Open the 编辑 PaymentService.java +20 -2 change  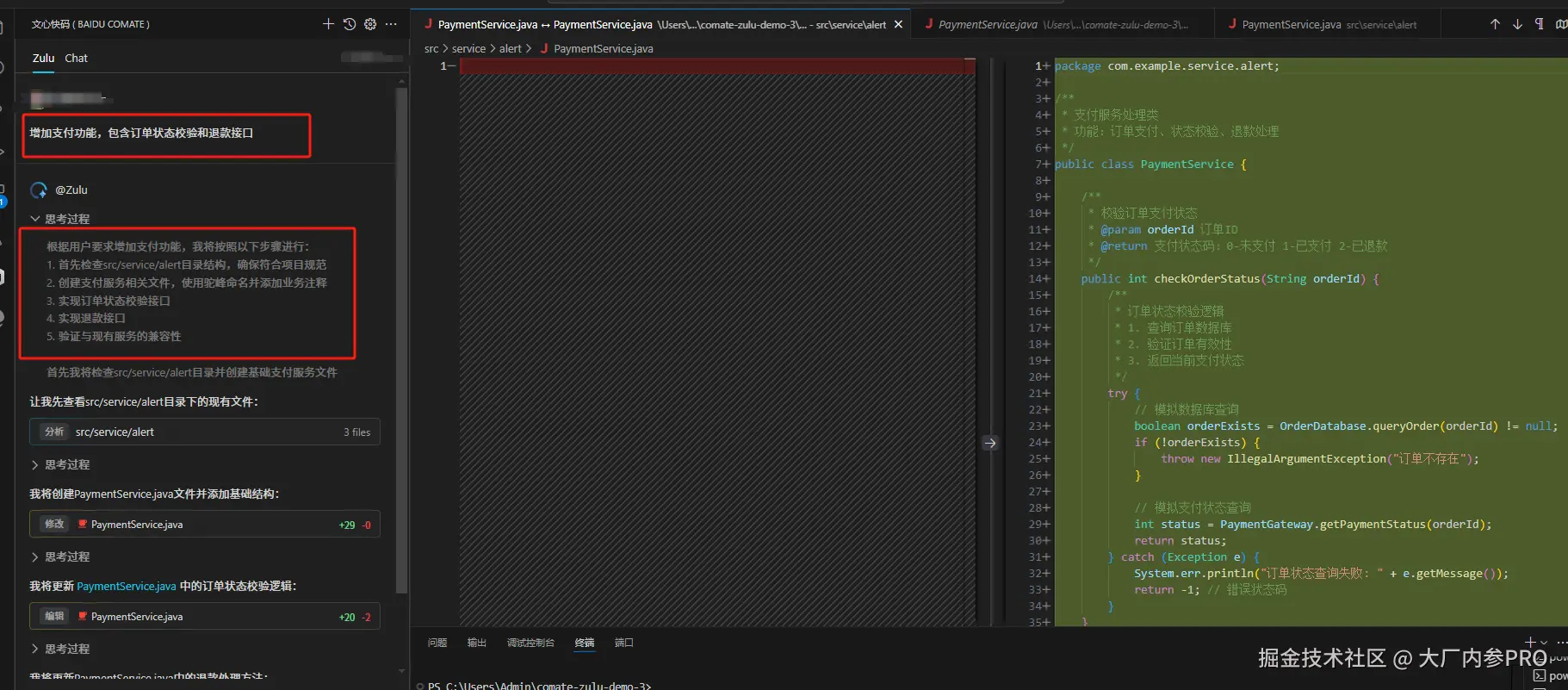[205, 616]
